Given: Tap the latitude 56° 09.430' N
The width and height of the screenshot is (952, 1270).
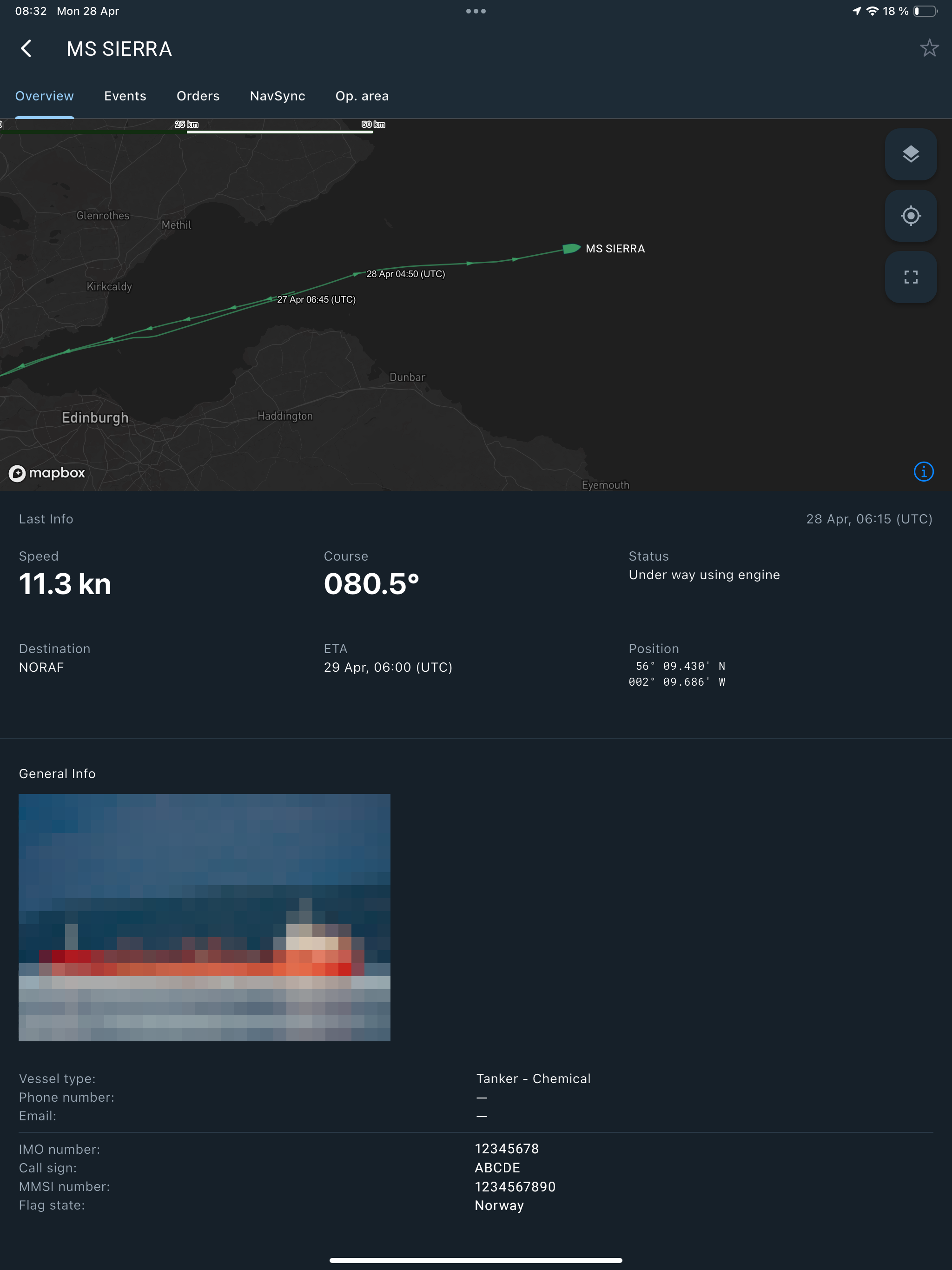Looking at the screenshot, I should click(681, 666).
